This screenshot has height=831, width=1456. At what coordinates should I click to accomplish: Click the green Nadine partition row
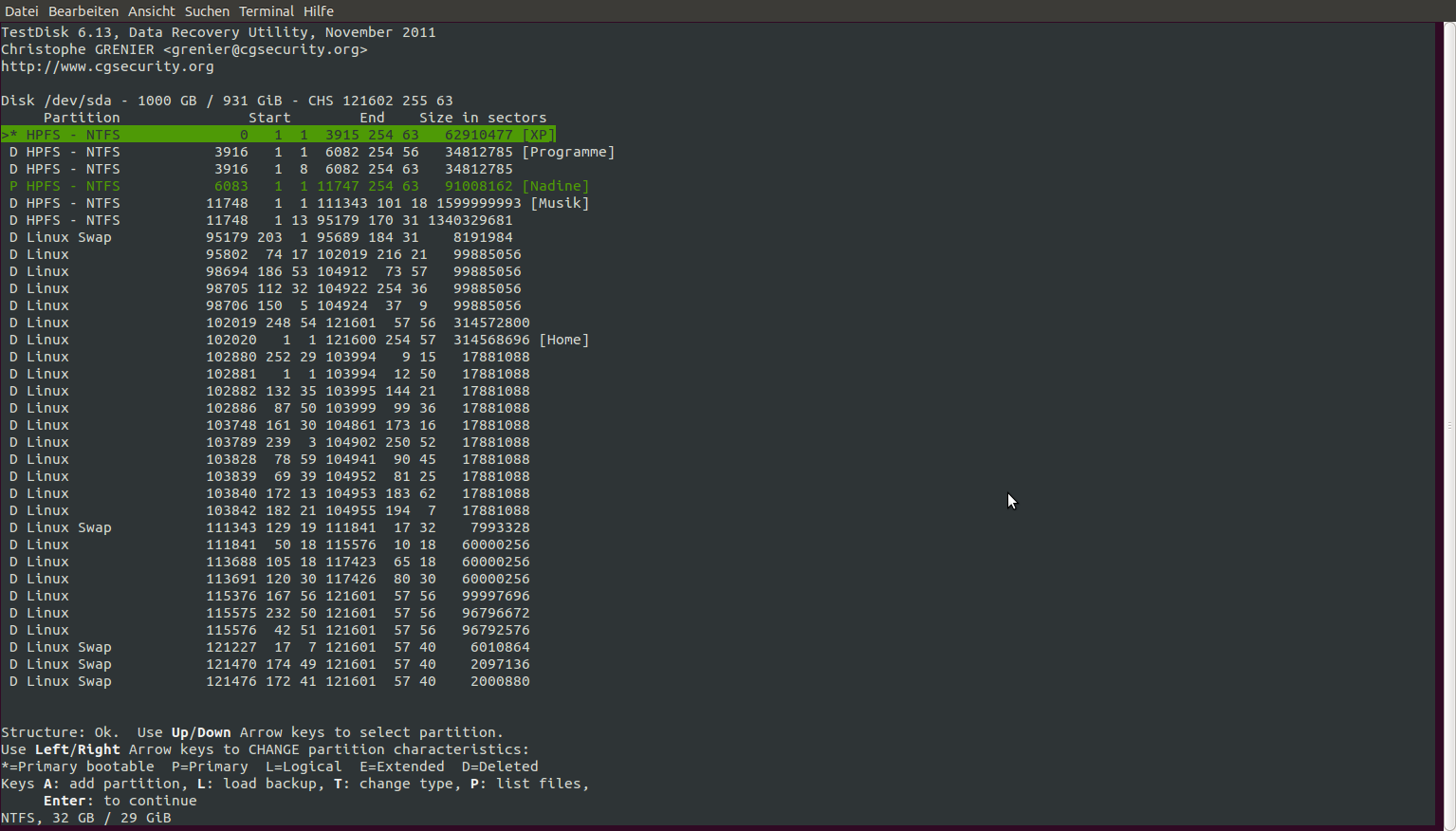[300, 186]
